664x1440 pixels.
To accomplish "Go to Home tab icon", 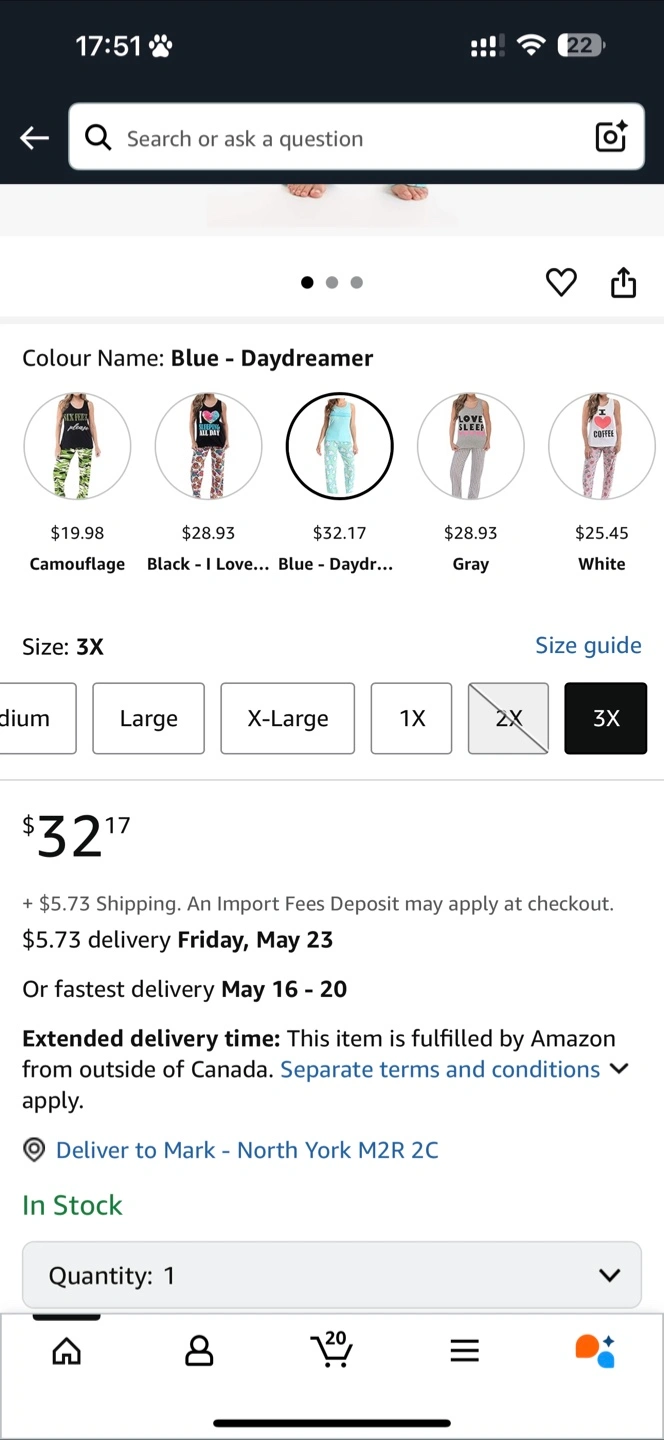I will pos(67,1351).
